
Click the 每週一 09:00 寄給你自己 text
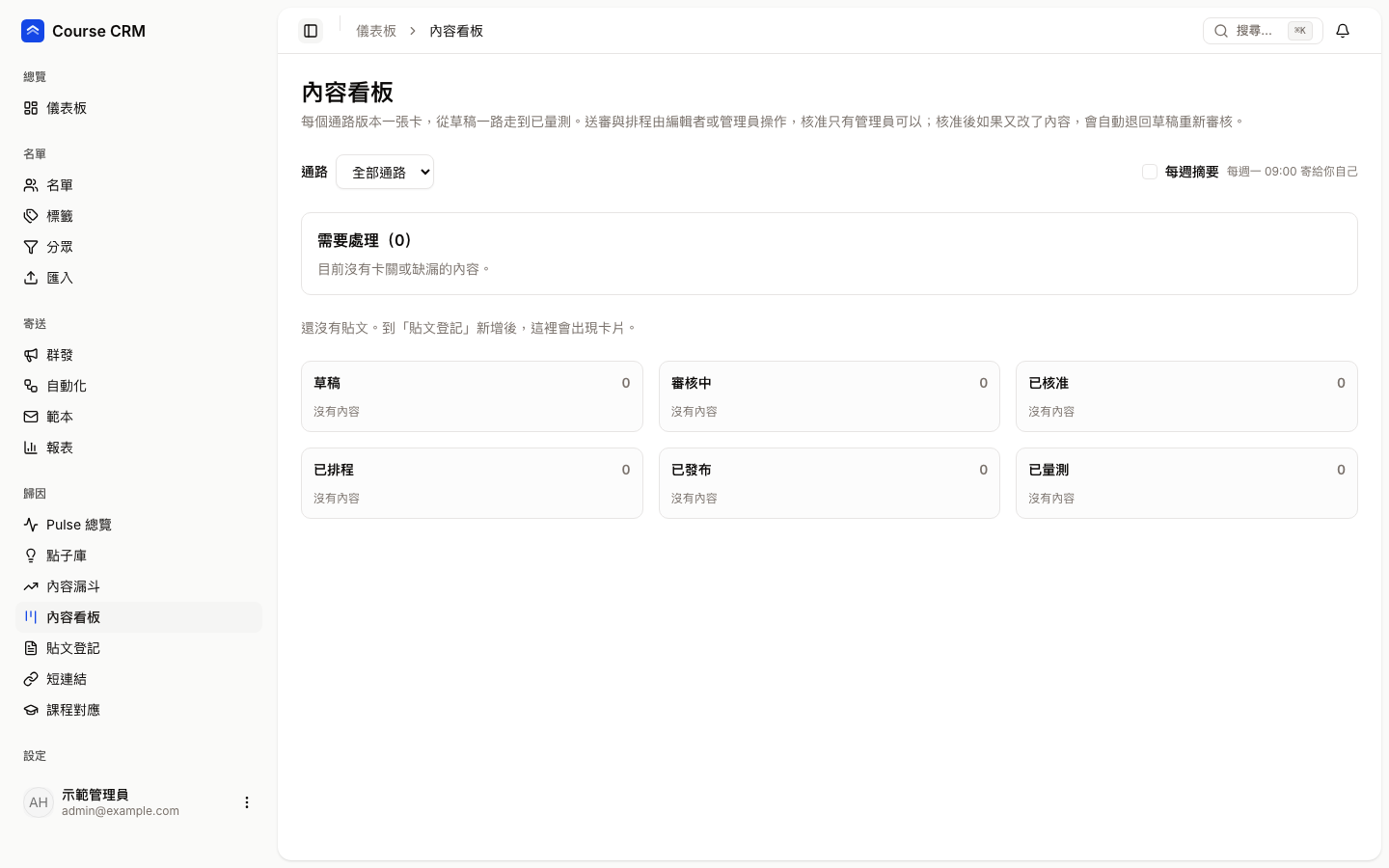point(1293,172)
